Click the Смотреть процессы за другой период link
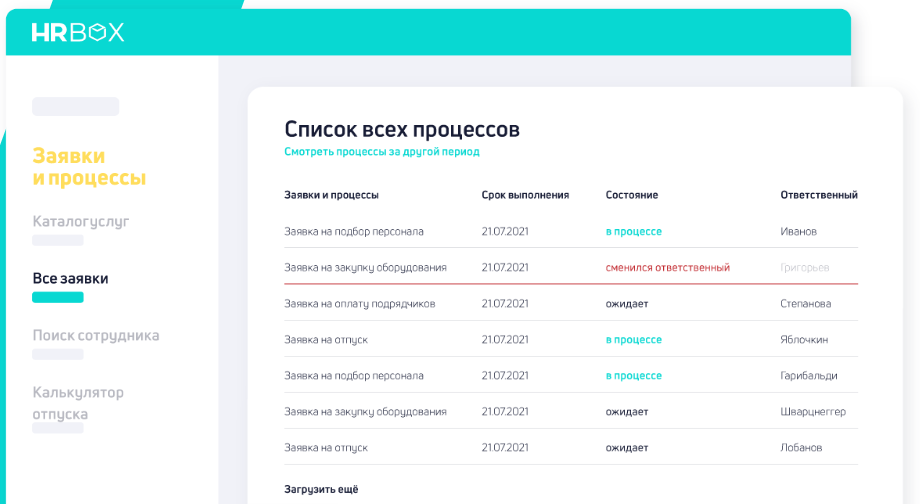This screenshot has width=920, height=504. tap(381, 151)
